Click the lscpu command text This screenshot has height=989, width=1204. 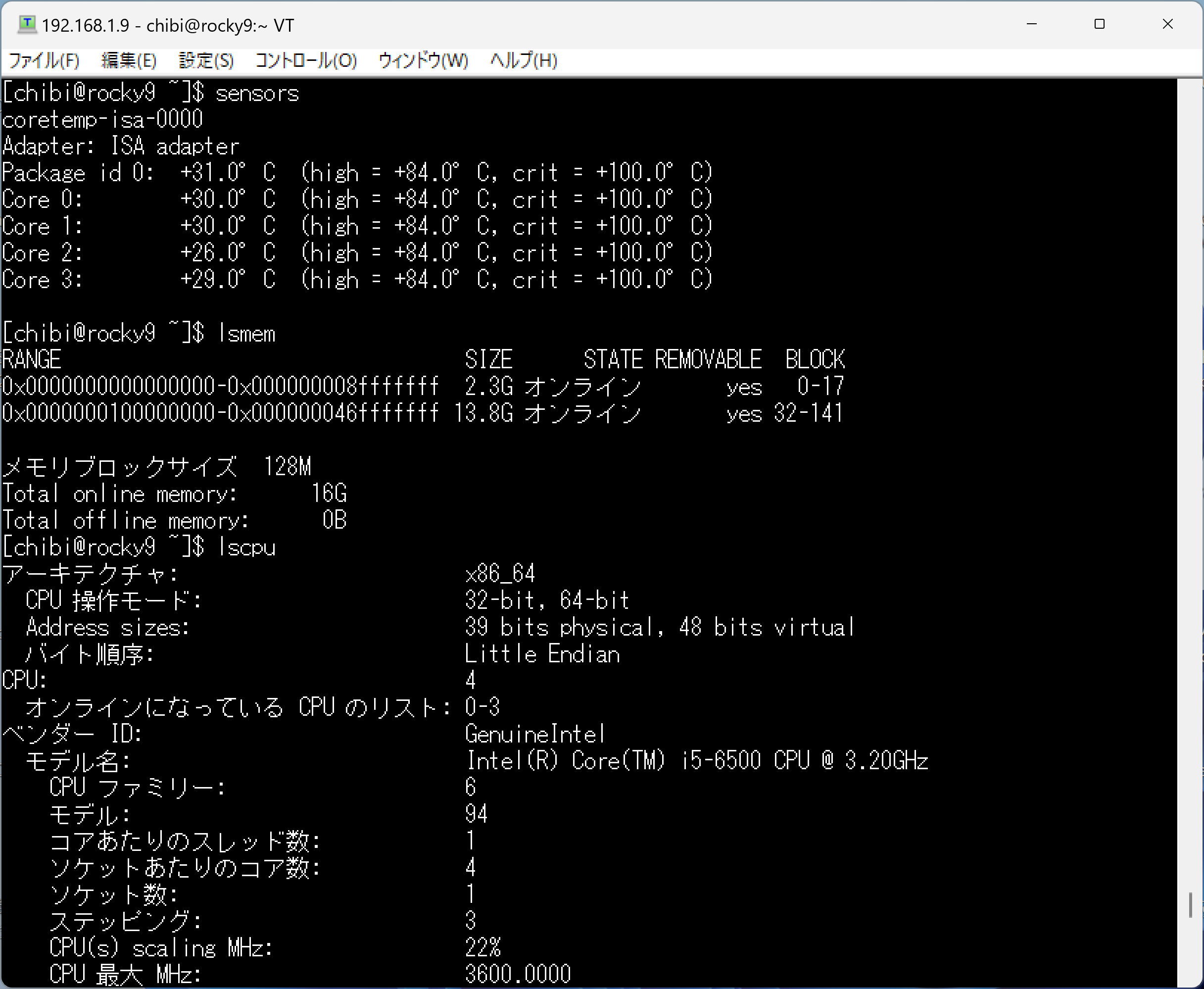246,547
